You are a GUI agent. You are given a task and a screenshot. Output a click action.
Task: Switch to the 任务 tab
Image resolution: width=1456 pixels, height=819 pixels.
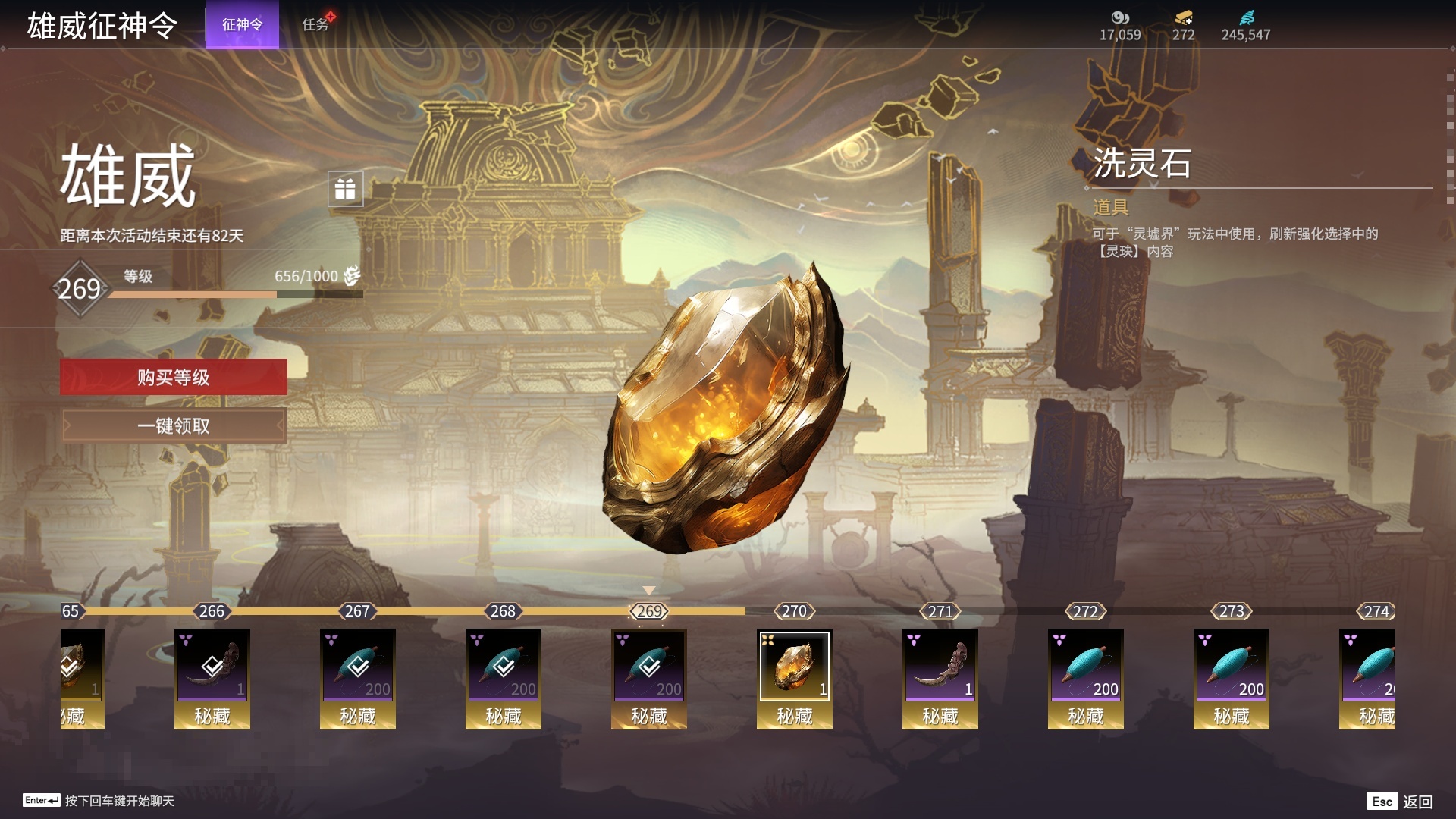(x=315, y=24)
